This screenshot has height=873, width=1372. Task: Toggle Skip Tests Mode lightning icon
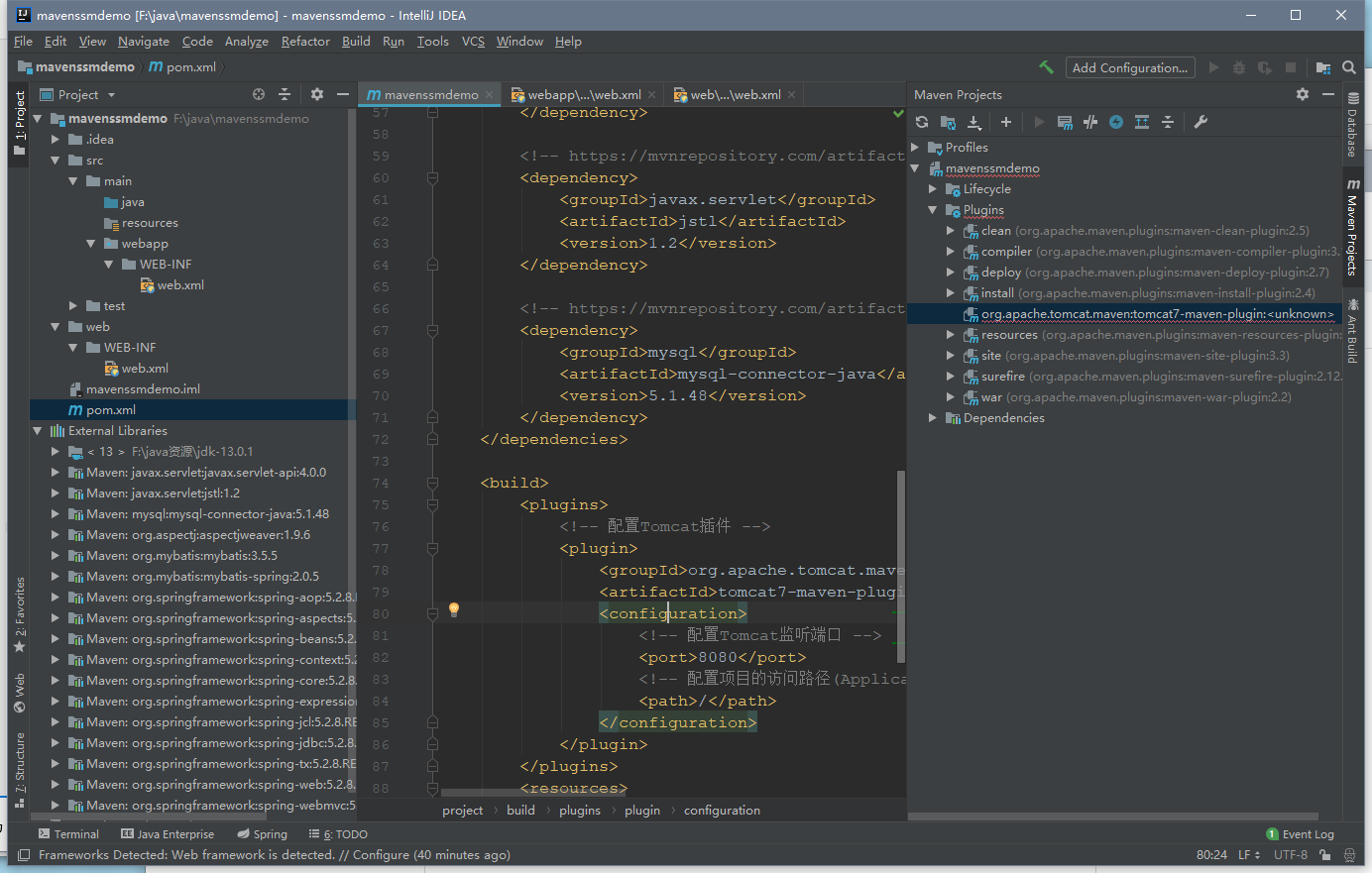coord(1116,122)
